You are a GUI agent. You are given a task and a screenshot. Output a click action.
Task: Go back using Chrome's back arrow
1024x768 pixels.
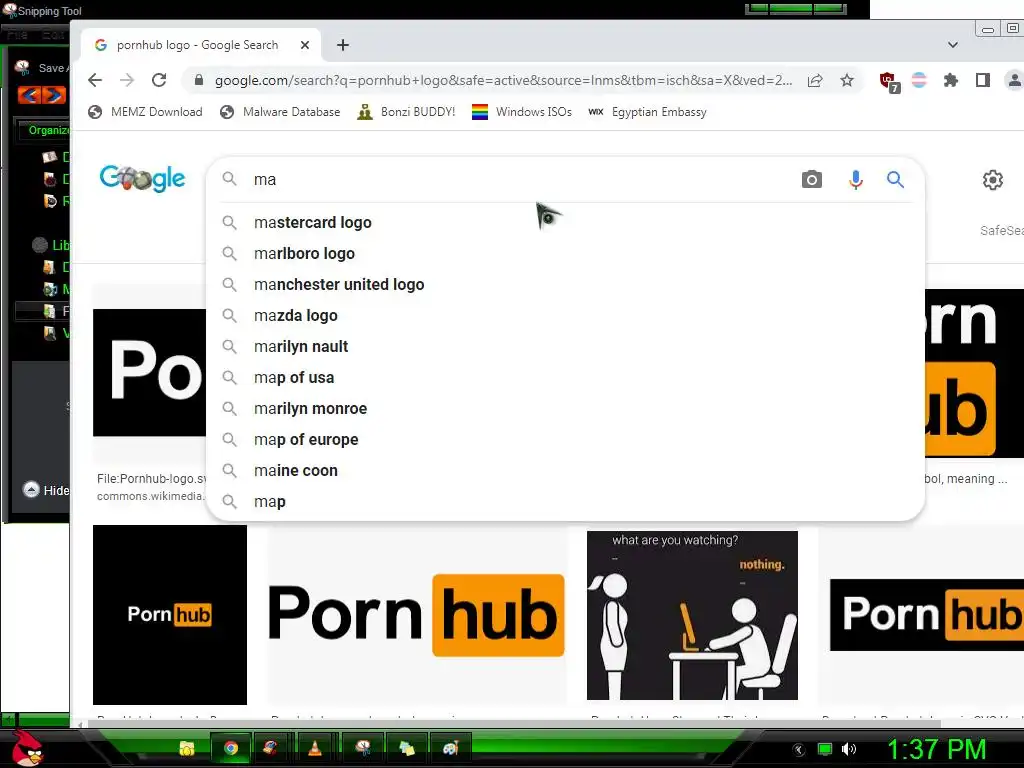[x=95, y=80]
